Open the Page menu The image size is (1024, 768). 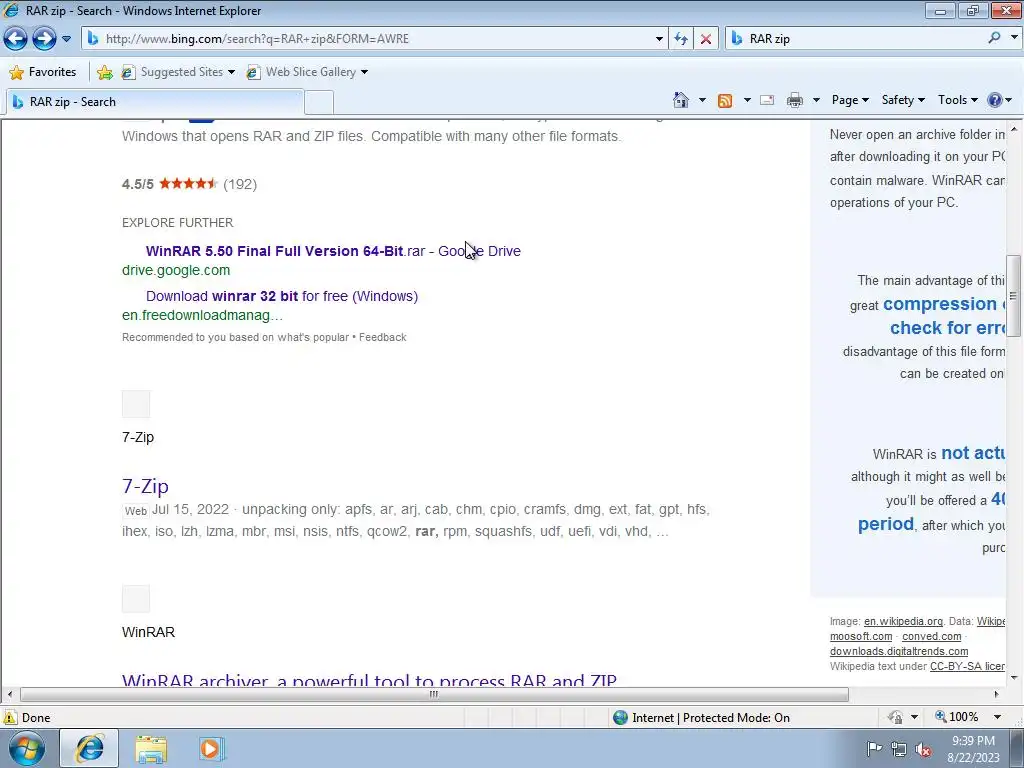point(850,100)
